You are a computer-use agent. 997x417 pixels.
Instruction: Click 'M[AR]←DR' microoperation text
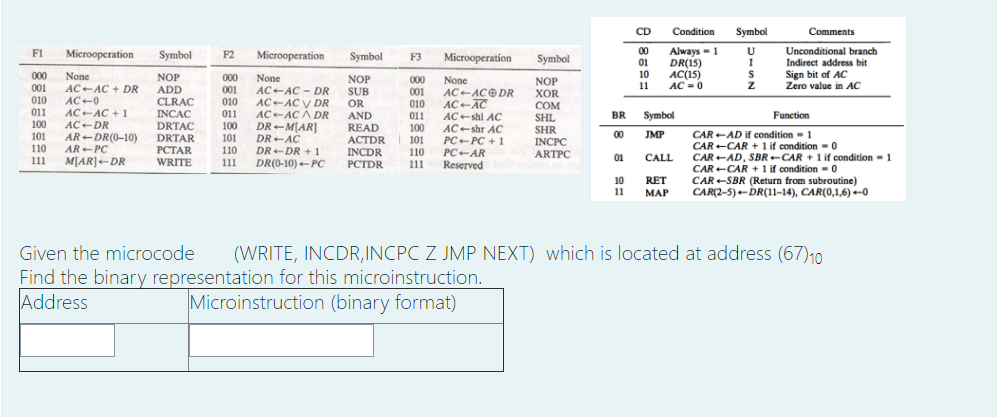(x=95, y=161)
